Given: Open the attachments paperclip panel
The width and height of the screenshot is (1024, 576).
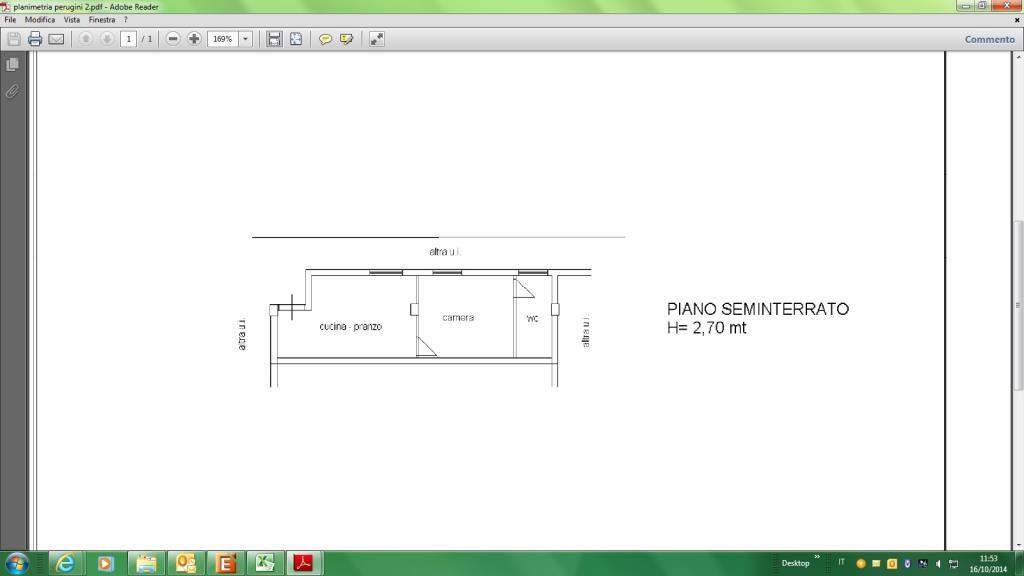Looking at the screenshot, I should pyautogui.click(x=12, y=91).
